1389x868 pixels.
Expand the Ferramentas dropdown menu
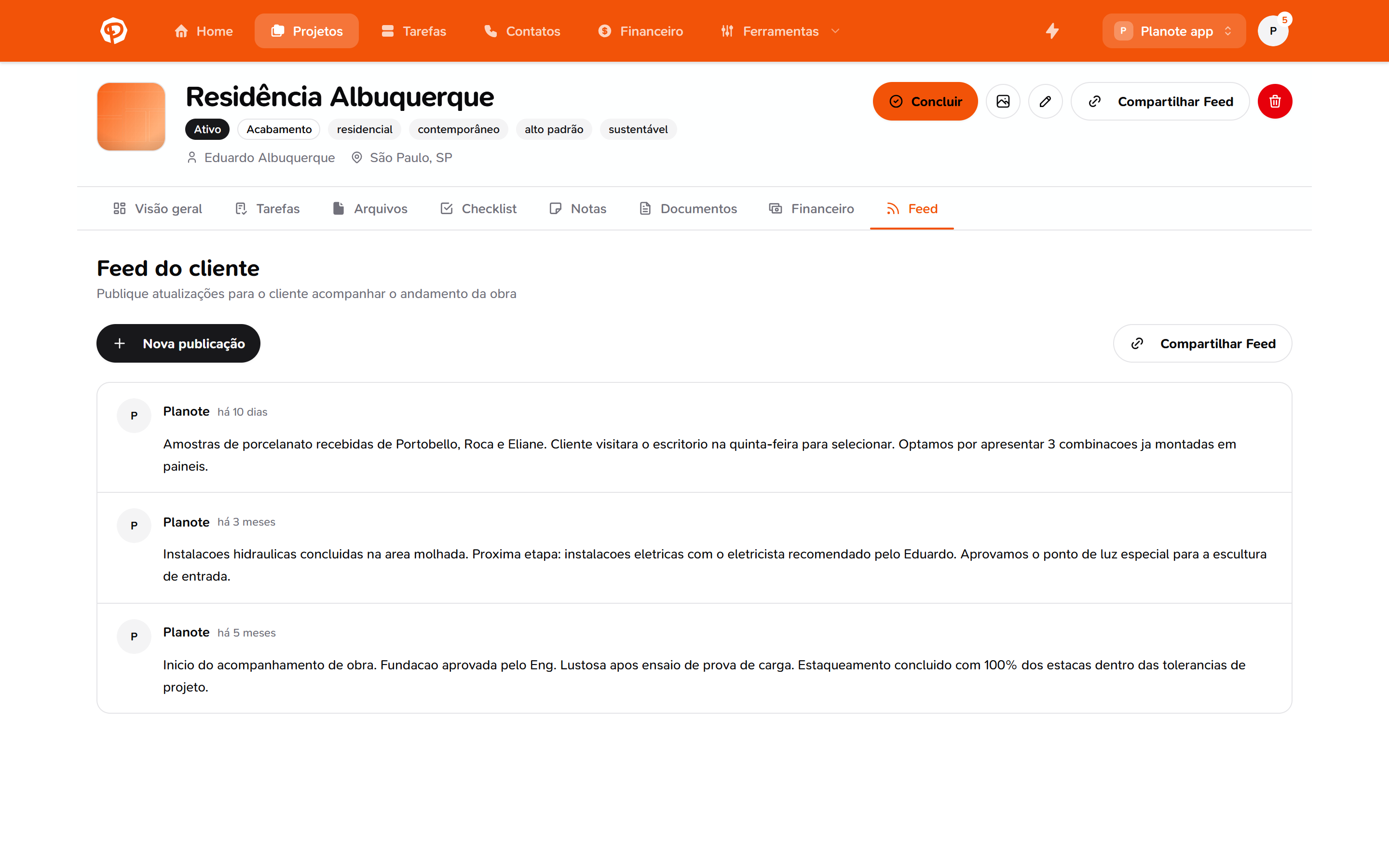pos(781,31)
